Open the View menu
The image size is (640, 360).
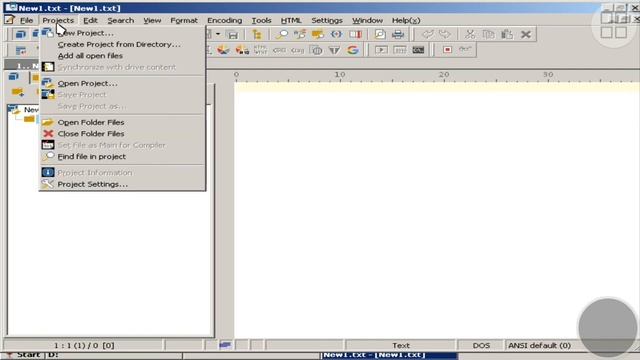[152, 20]
